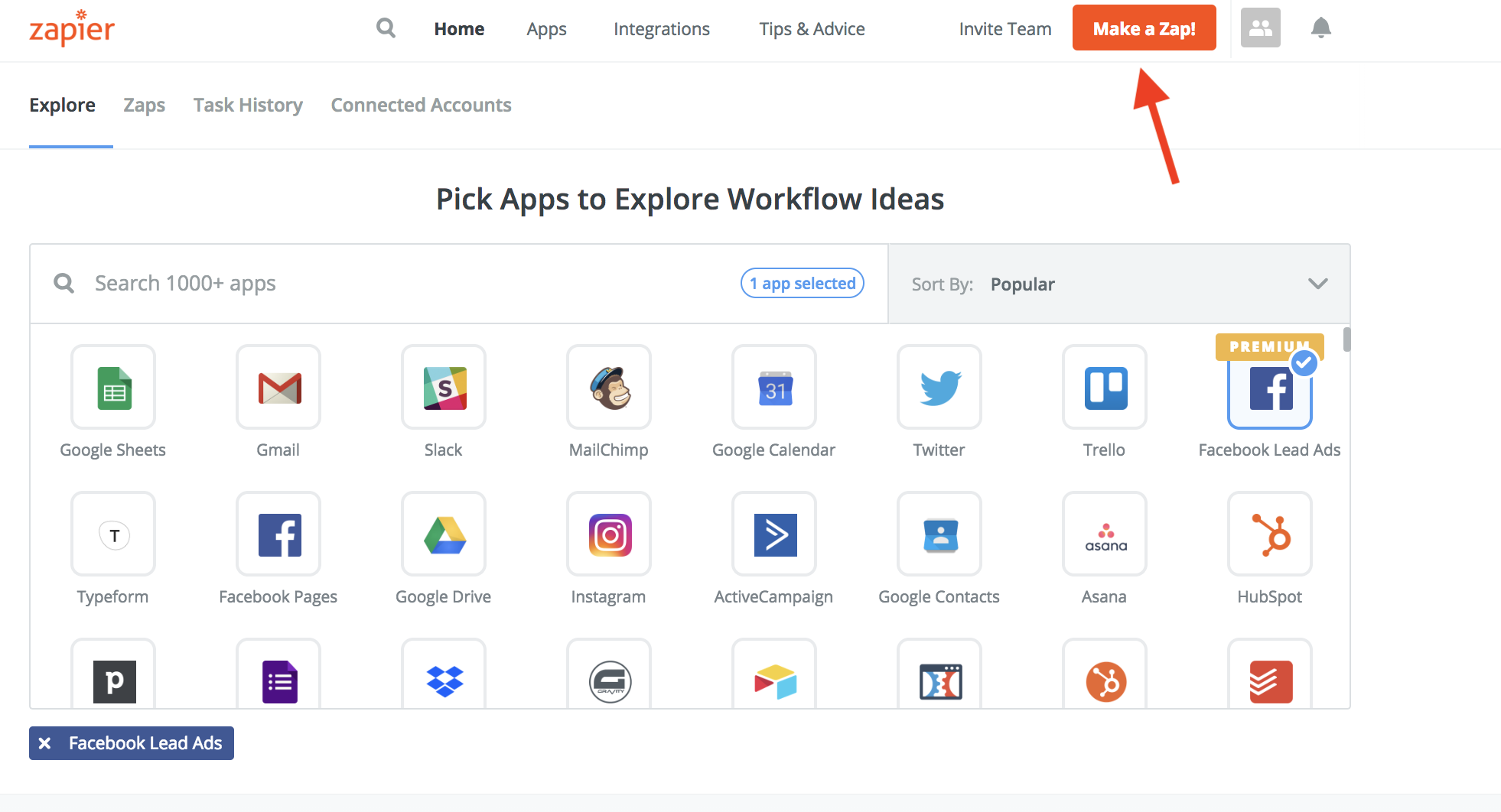Switch to the Zaps tab
Screen dimensions: 1501x812
(145, 105)
